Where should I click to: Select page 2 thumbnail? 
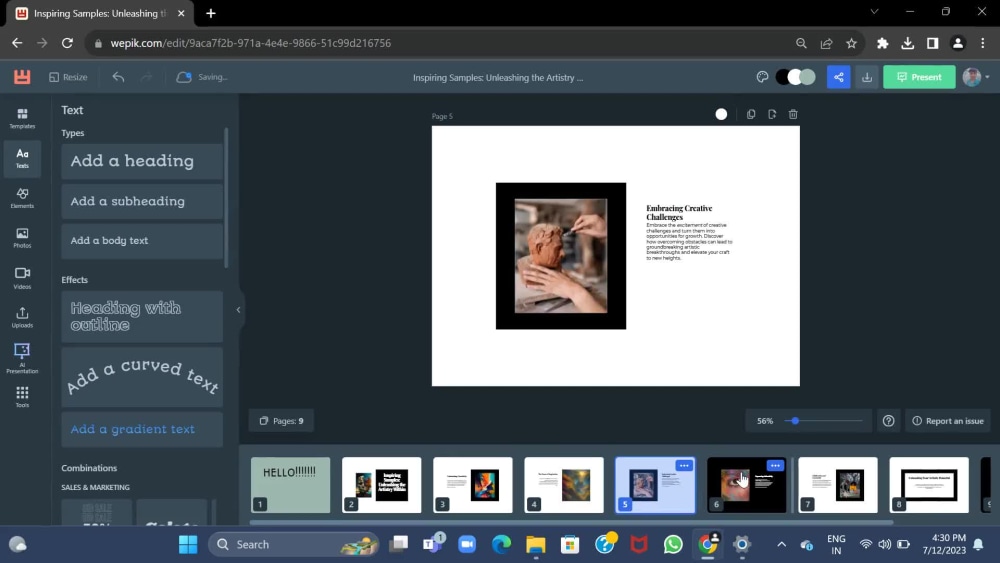click(381, 485)
